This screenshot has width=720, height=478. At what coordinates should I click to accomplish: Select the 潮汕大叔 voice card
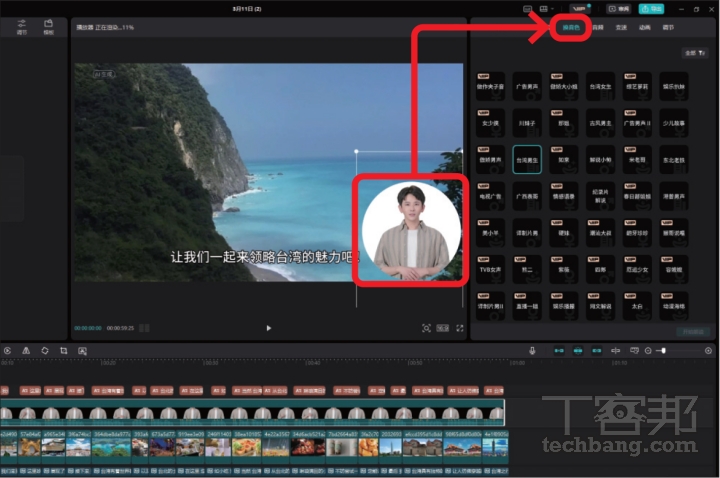tap(601, 233)
